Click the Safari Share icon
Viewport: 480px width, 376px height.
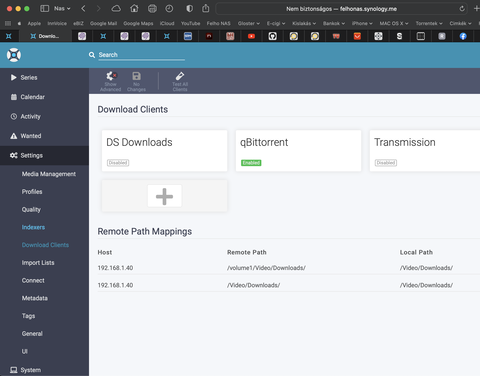click(x=206, y=8)
